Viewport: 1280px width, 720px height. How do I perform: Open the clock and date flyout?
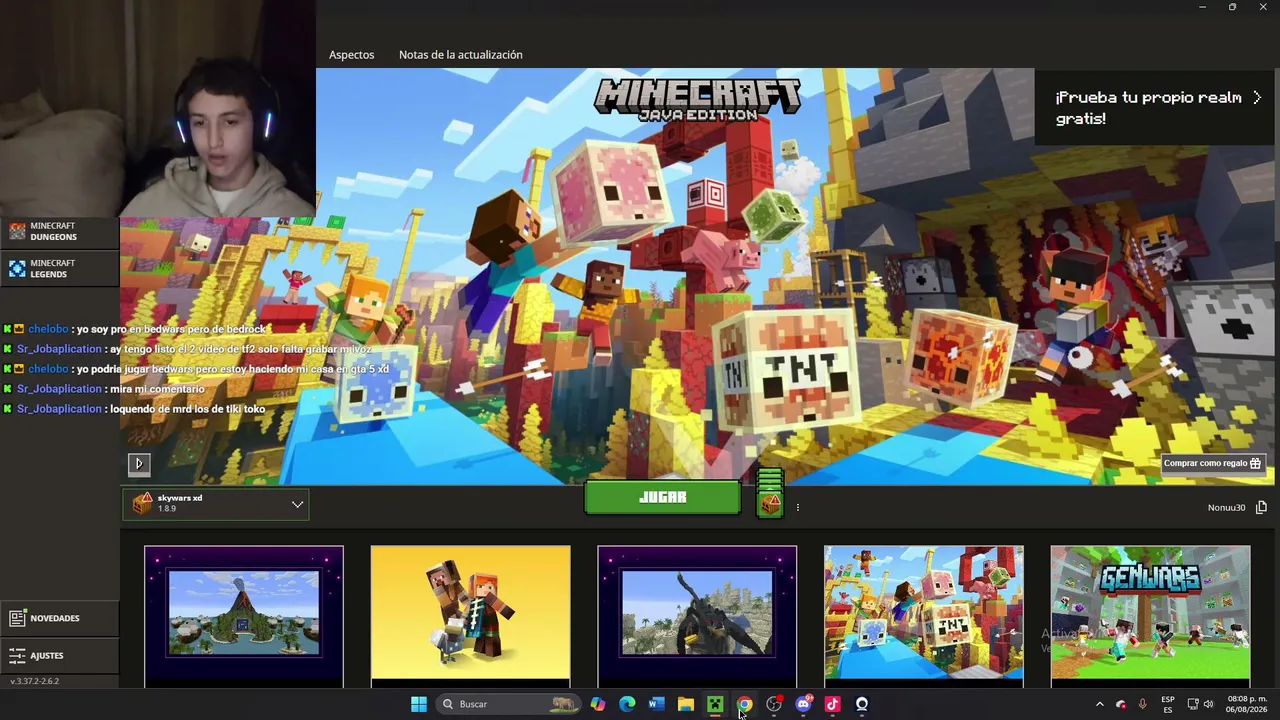(x=1247, y=704)
